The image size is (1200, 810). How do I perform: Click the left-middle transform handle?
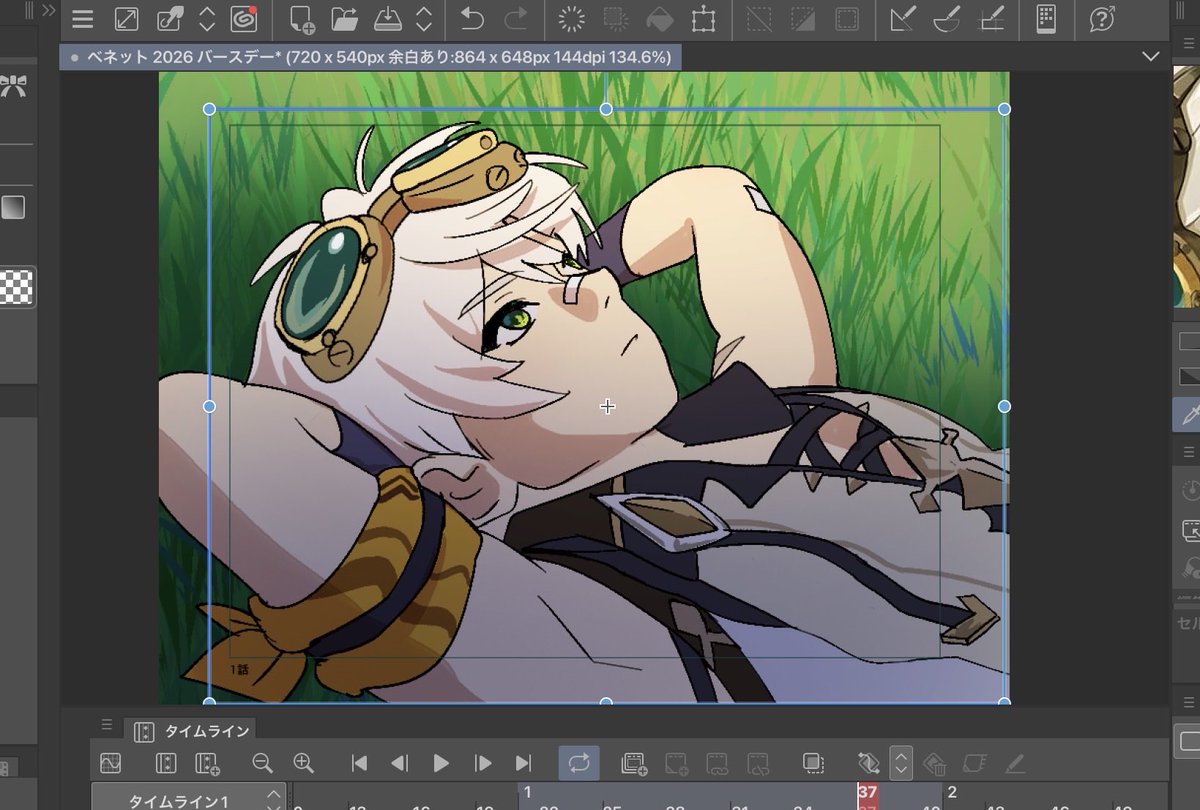click(209, 406)
